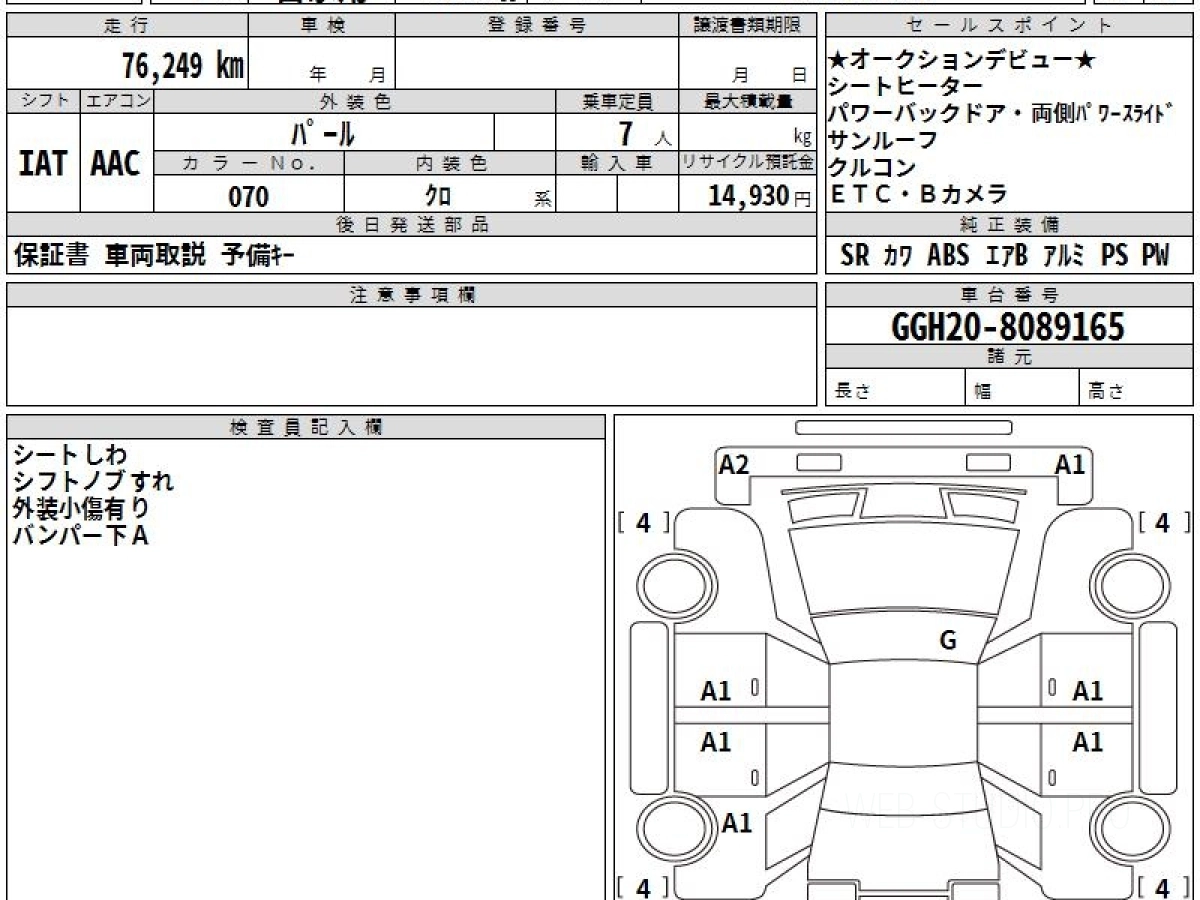Click the inspector note 外装小傷有り
The image size is (1200, 900).
pos(81,508)
